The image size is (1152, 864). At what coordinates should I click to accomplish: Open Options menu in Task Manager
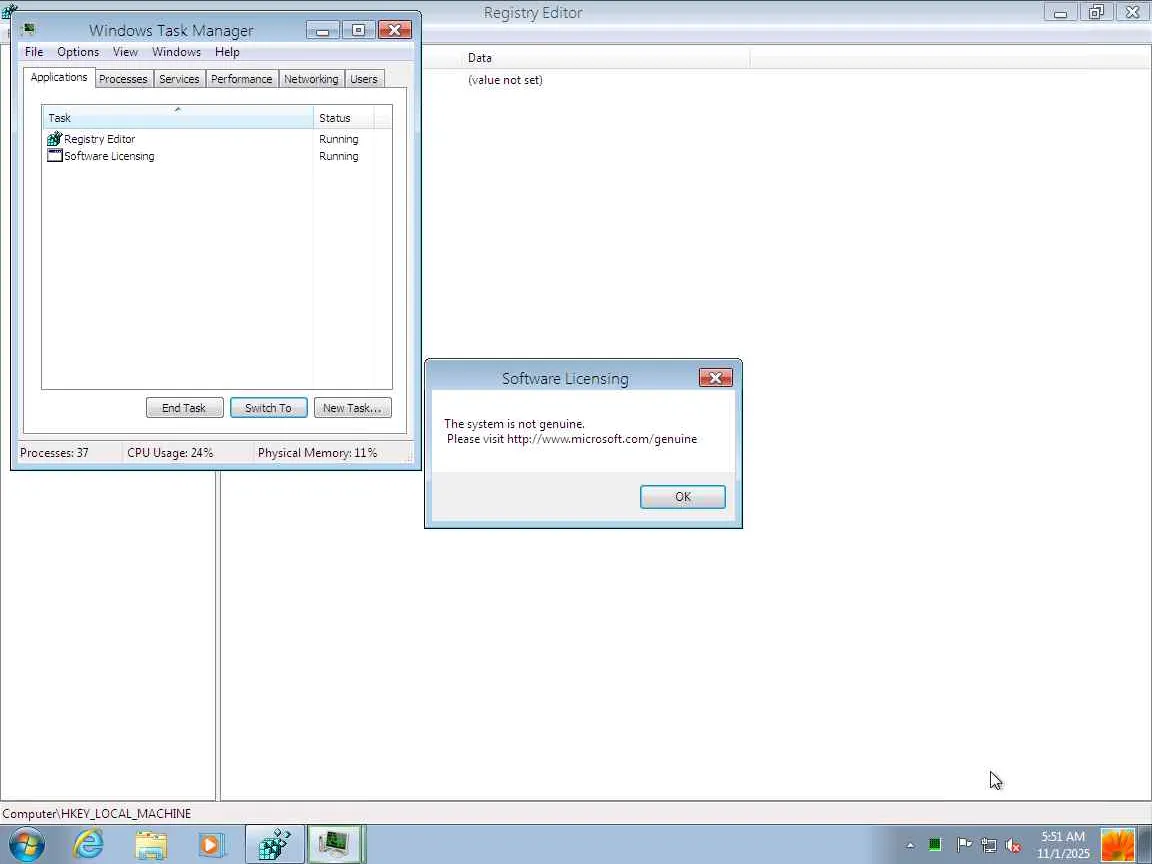78,51
